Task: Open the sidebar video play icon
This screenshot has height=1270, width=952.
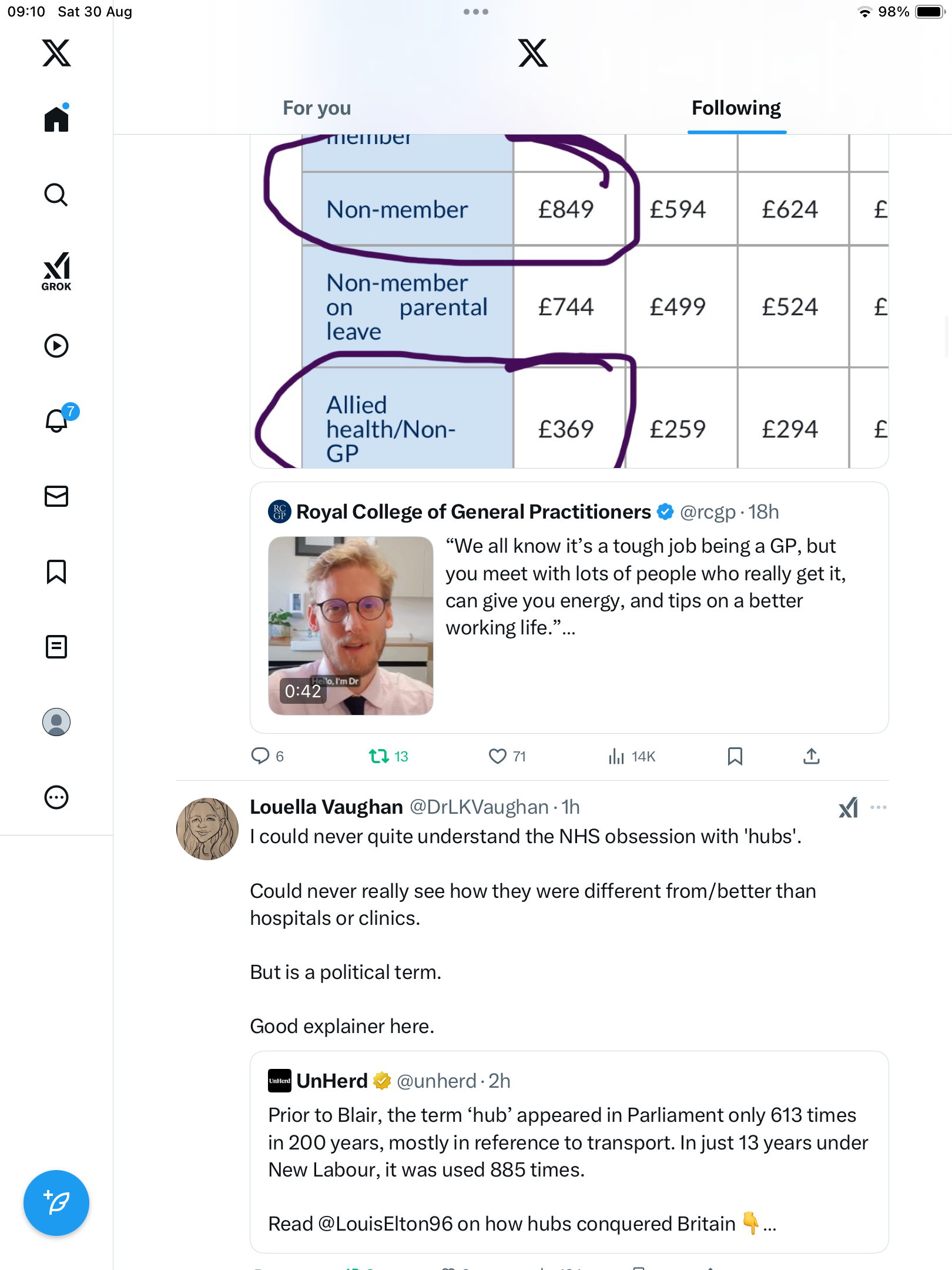Action: 56,346
